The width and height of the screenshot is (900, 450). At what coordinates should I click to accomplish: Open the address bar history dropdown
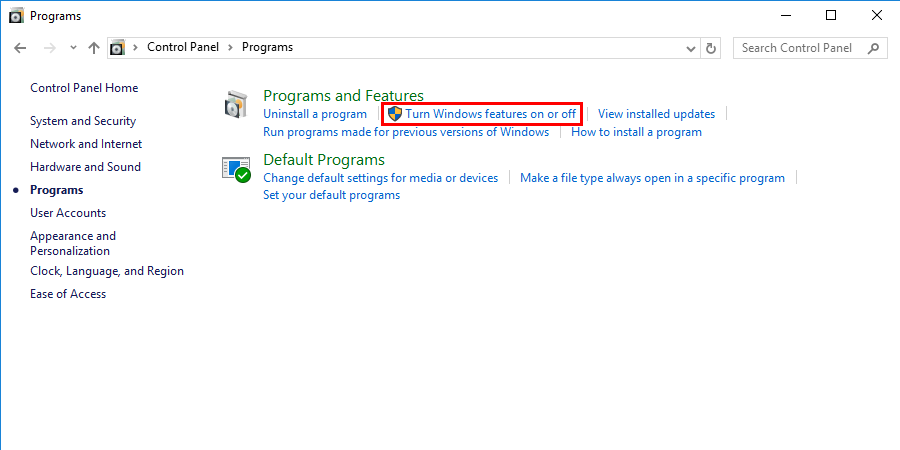click(691, 48)
